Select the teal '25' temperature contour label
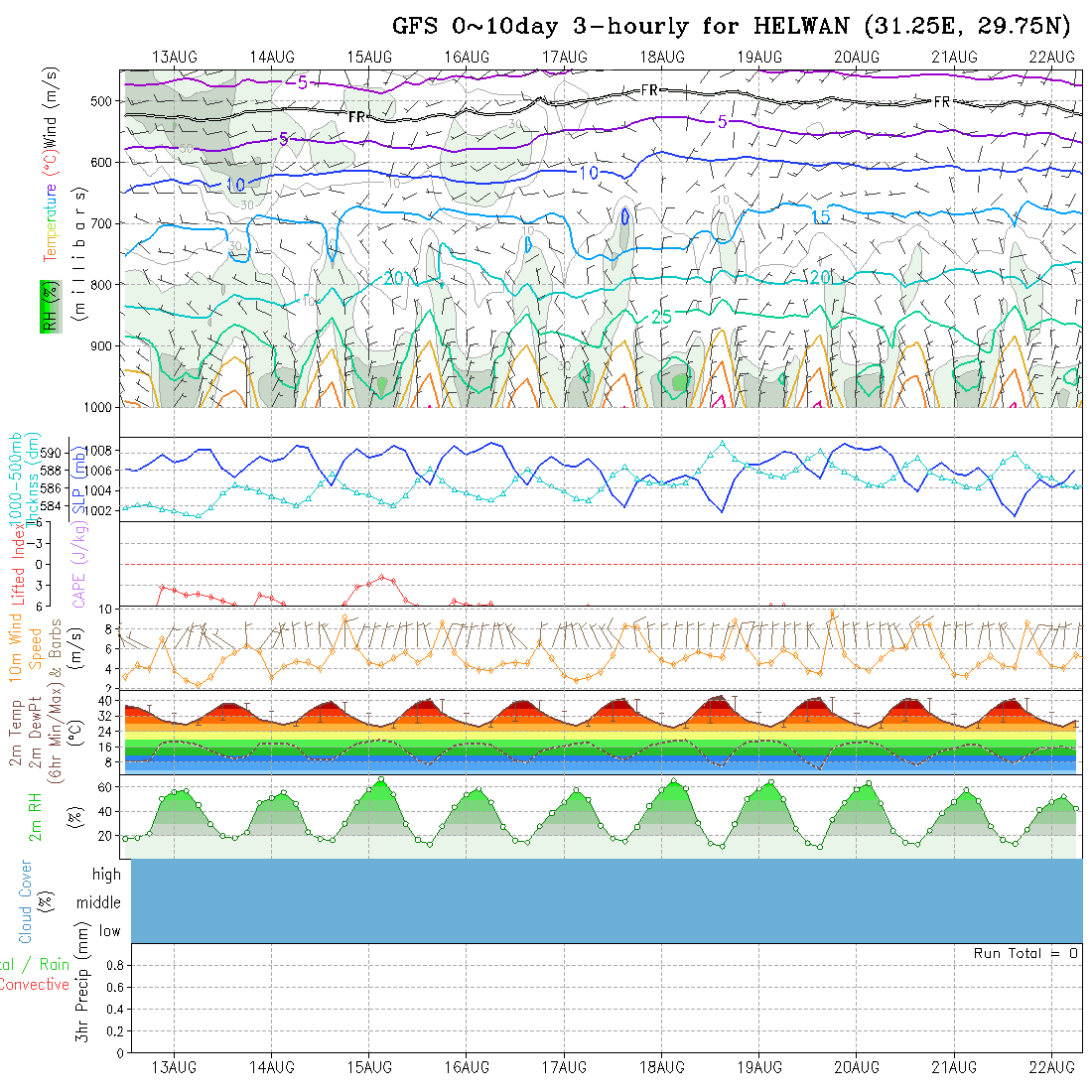Screen dimensions: 1092x1092 tap(661, 318)
